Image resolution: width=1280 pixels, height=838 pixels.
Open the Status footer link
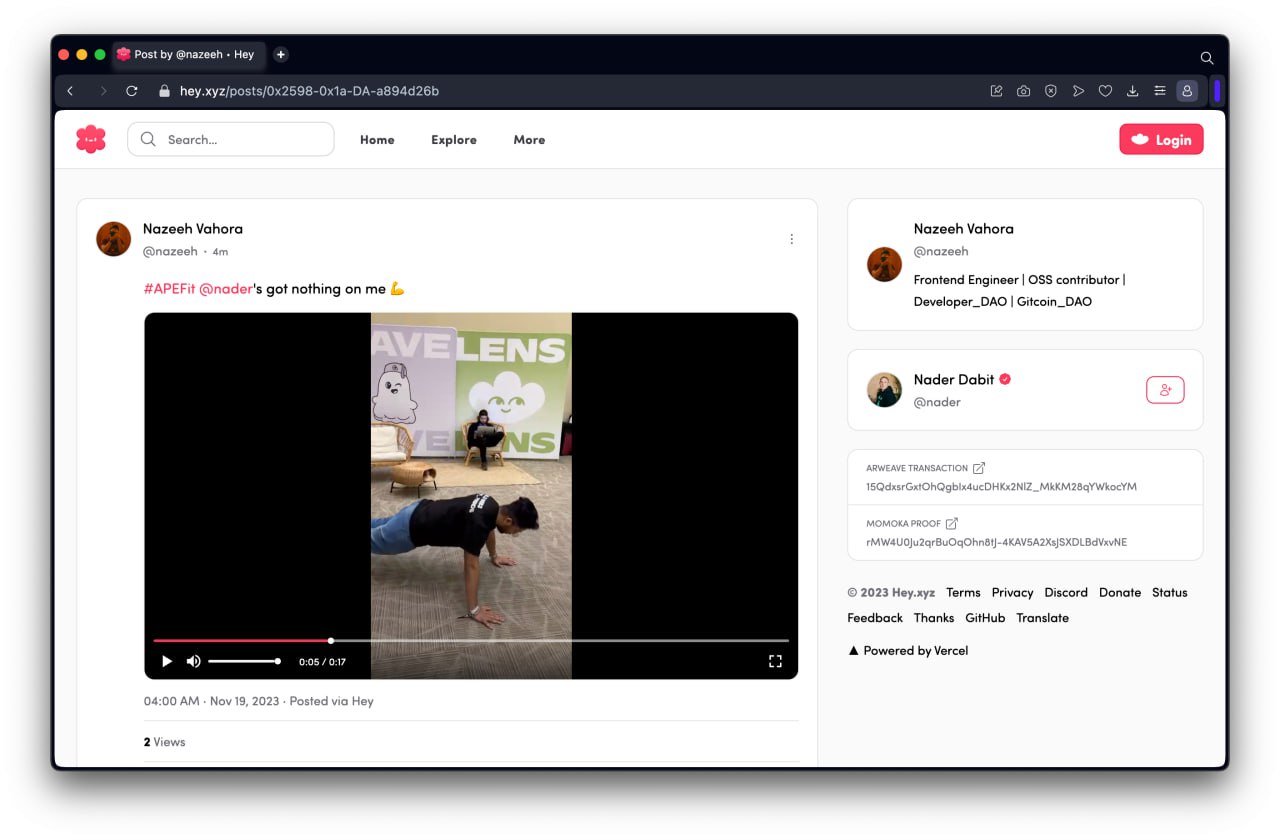click(1169, 592)
